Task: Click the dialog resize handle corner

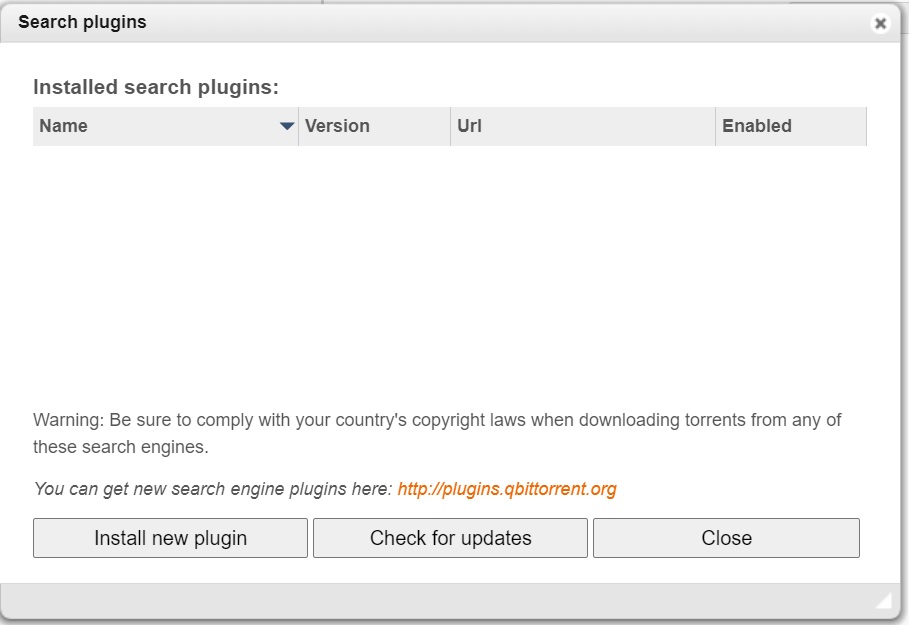Action: tap(883, 601)
